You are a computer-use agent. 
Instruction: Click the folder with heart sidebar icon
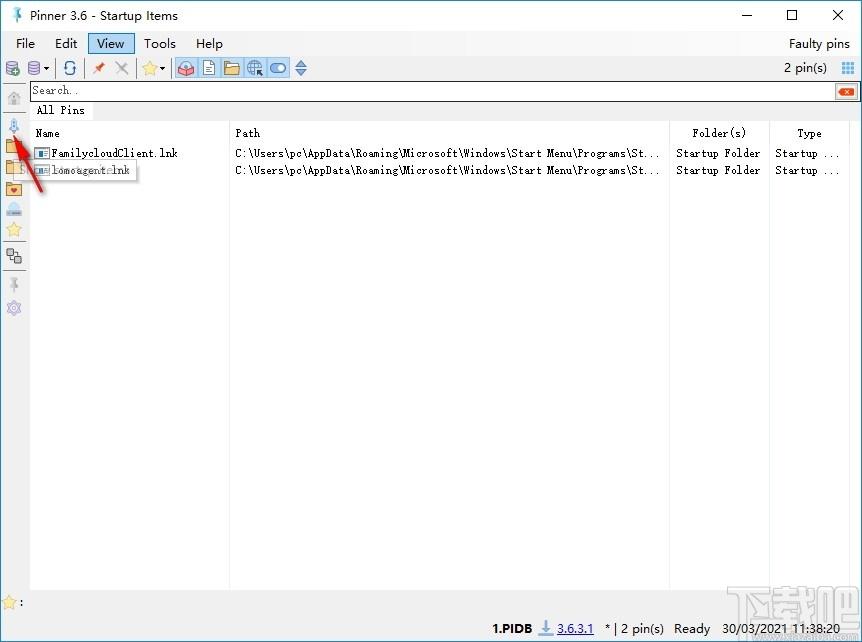click(14, 189)
